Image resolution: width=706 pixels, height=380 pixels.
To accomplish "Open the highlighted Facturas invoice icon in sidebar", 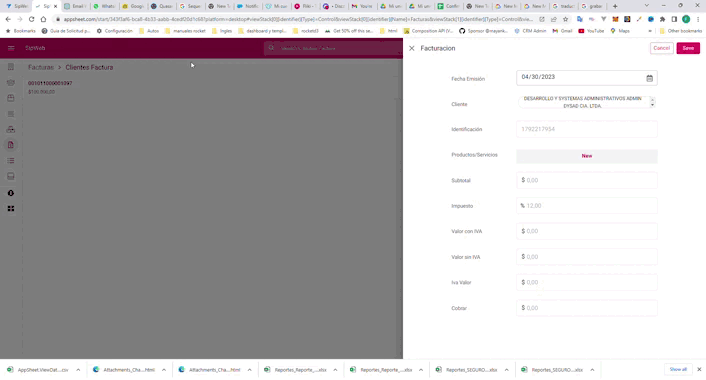I will point(11,145).
